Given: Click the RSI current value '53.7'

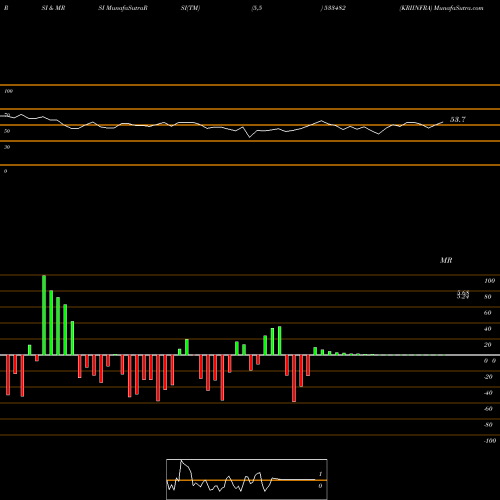Looking at the screenshot, I should 458,119.
